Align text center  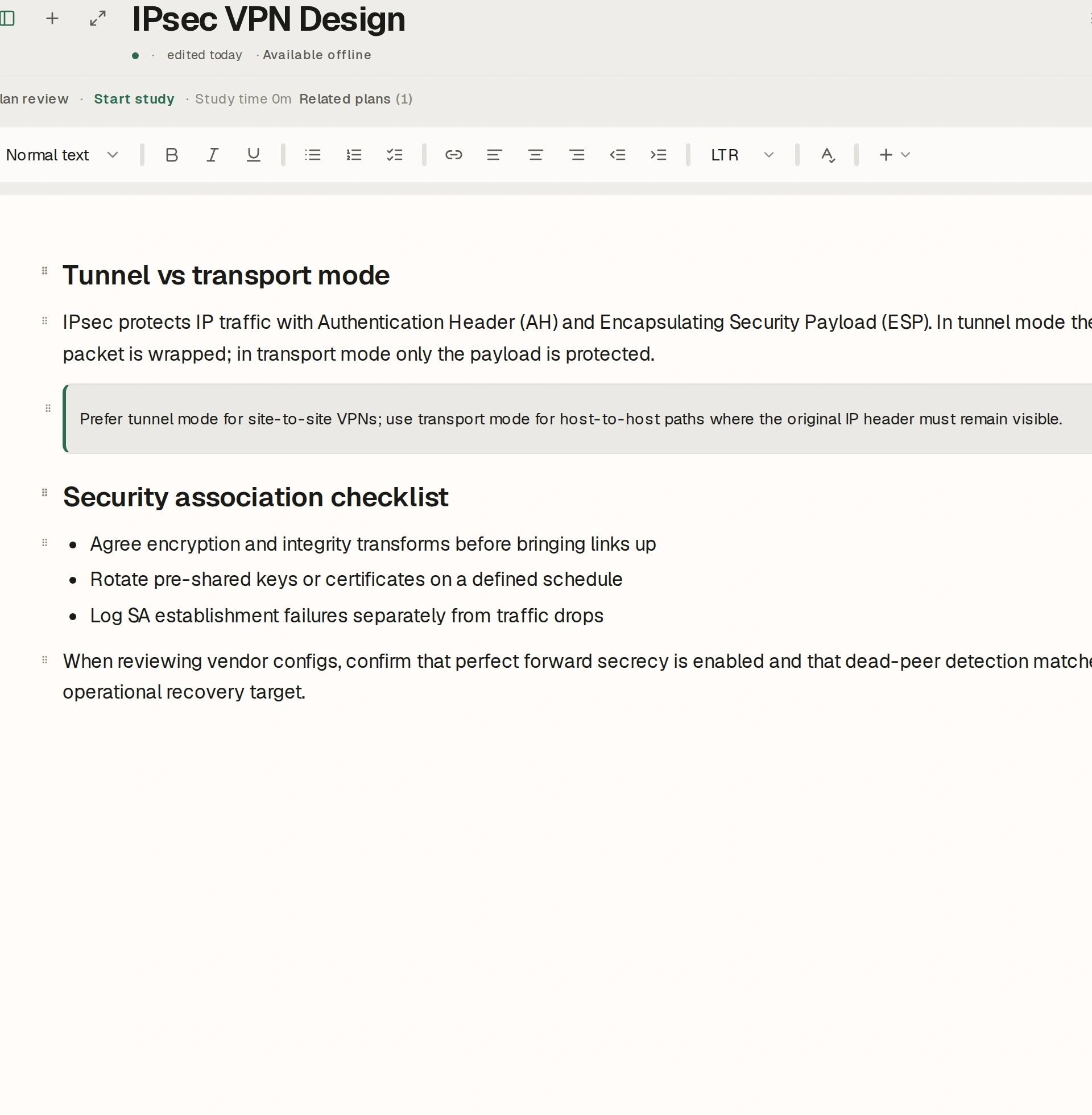point(536,155)
